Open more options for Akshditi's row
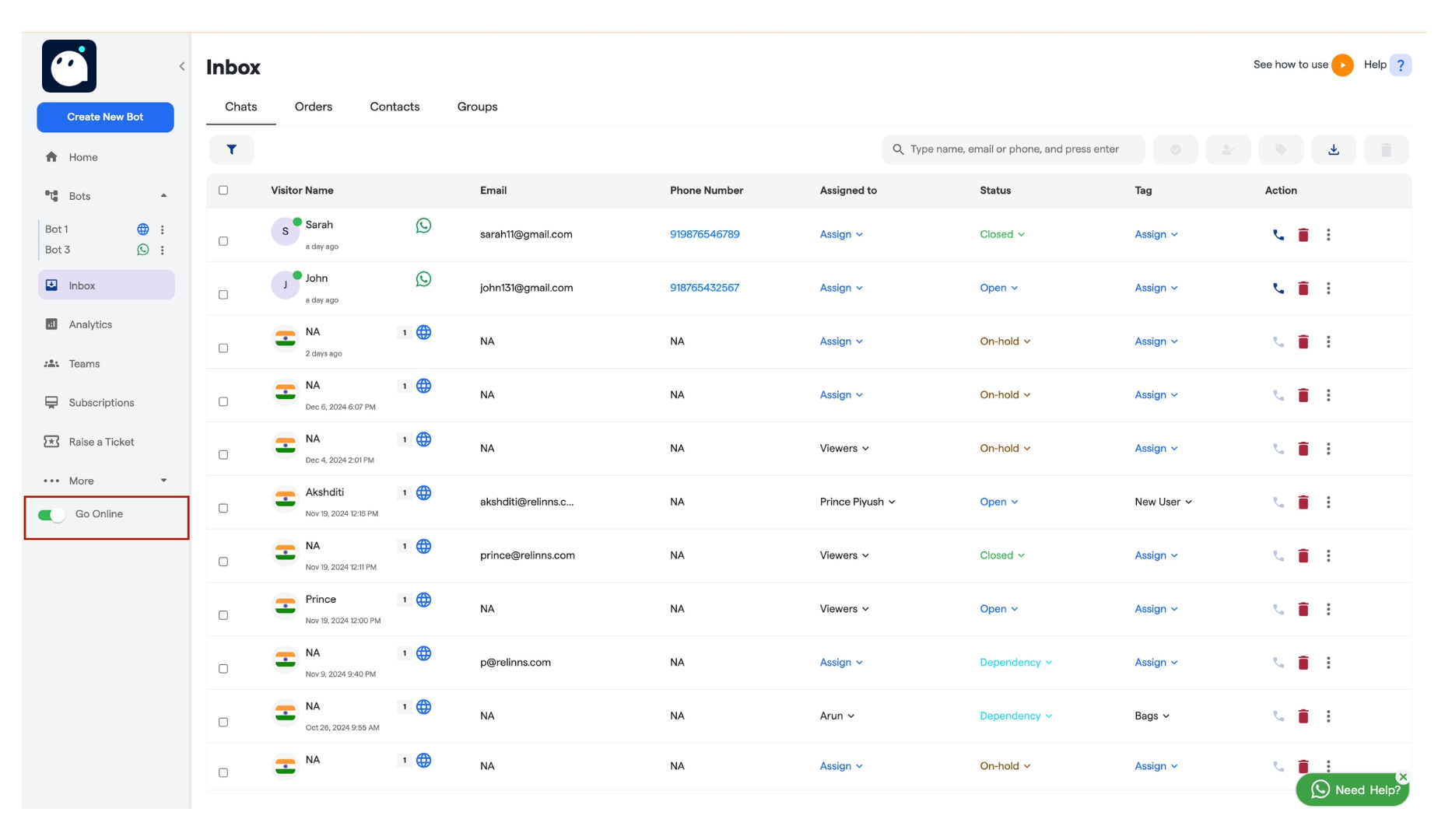Viewport: 1452px width, 840px height. [1328, 502]
